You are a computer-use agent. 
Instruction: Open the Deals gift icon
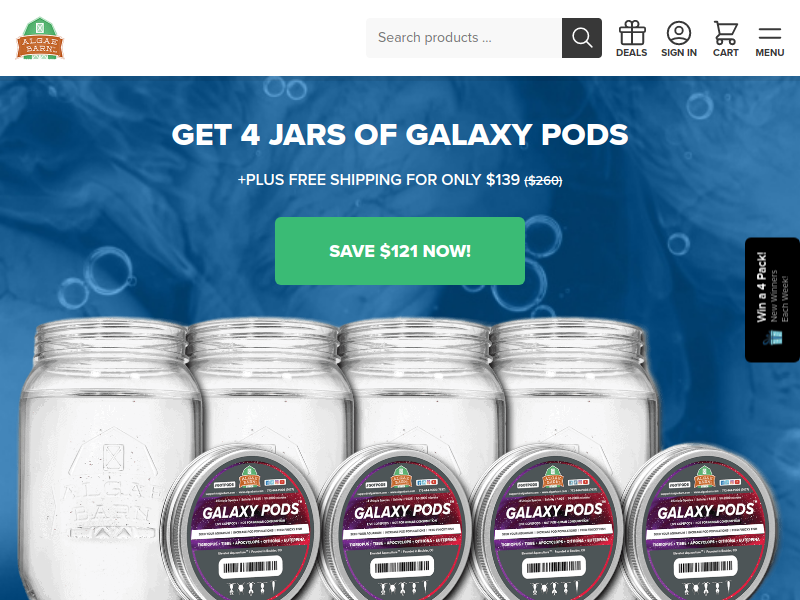(x=632, y=34)
